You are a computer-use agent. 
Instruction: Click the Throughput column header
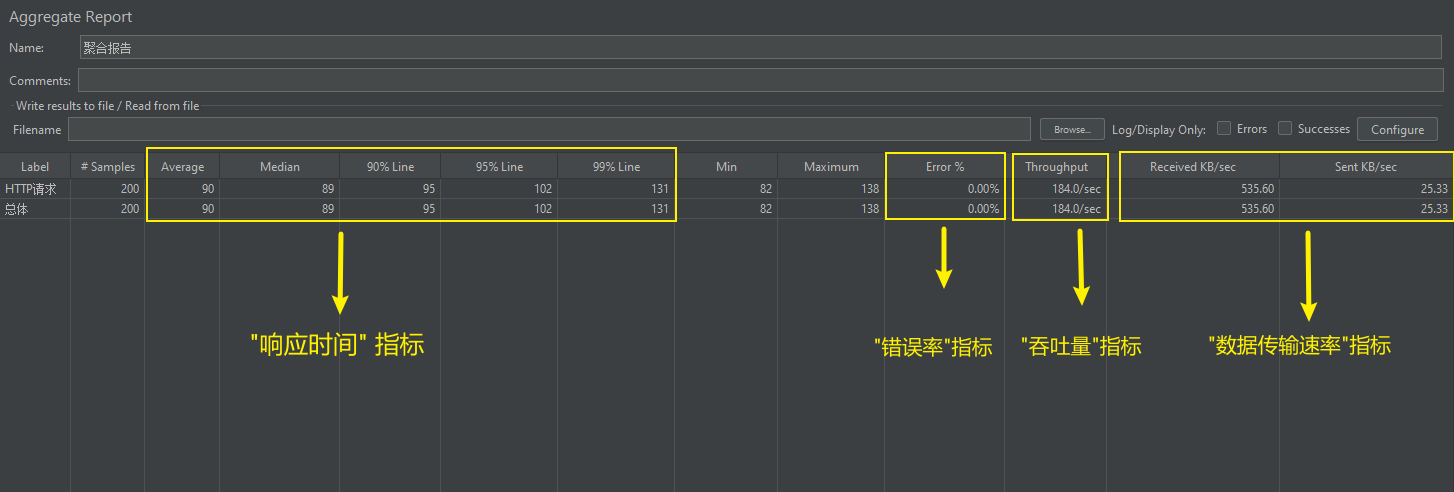[x=1056, y=167]
